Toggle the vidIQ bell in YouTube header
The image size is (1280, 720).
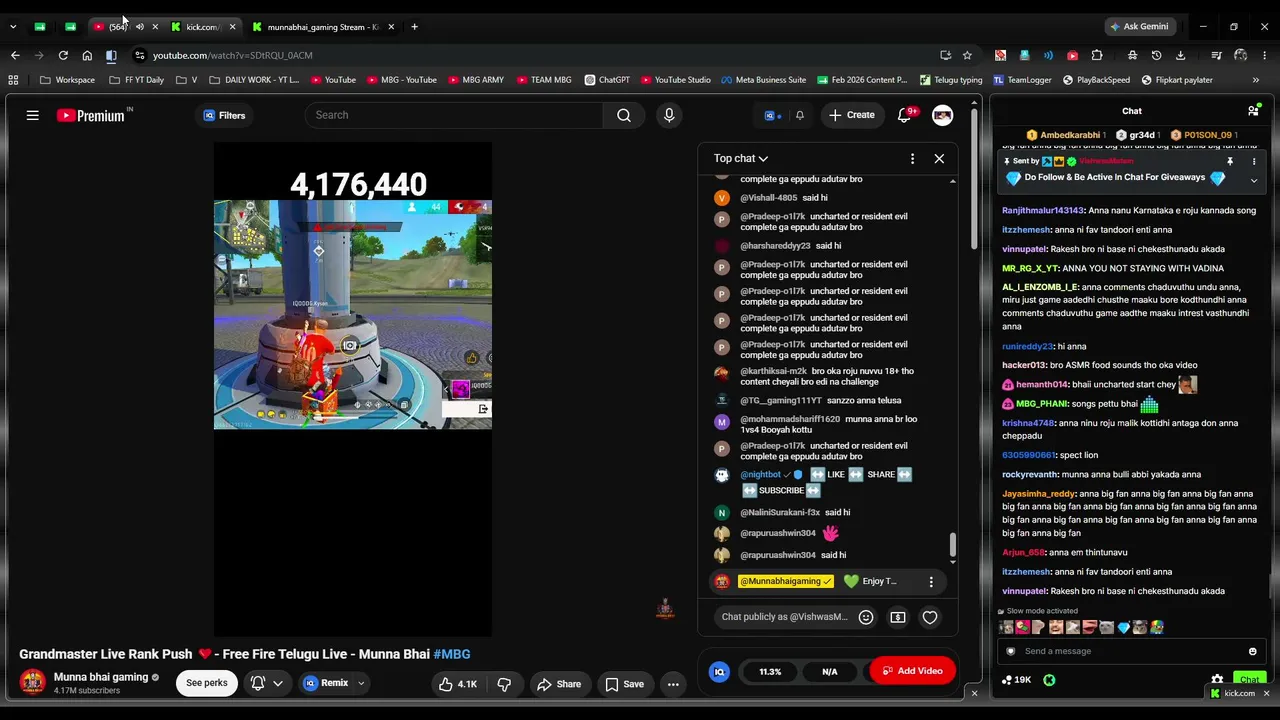click(x=799, y=115)
